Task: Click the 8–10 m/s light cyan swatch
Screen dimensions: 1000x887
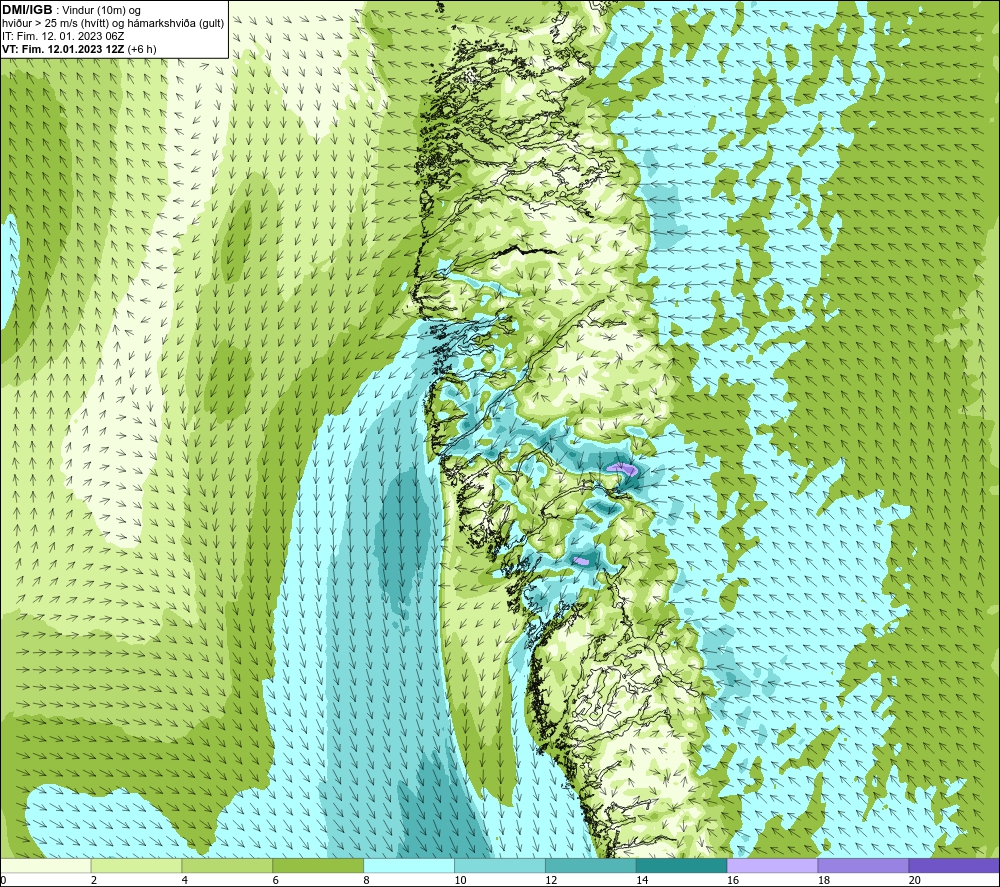Action: (x=409, y=865)
